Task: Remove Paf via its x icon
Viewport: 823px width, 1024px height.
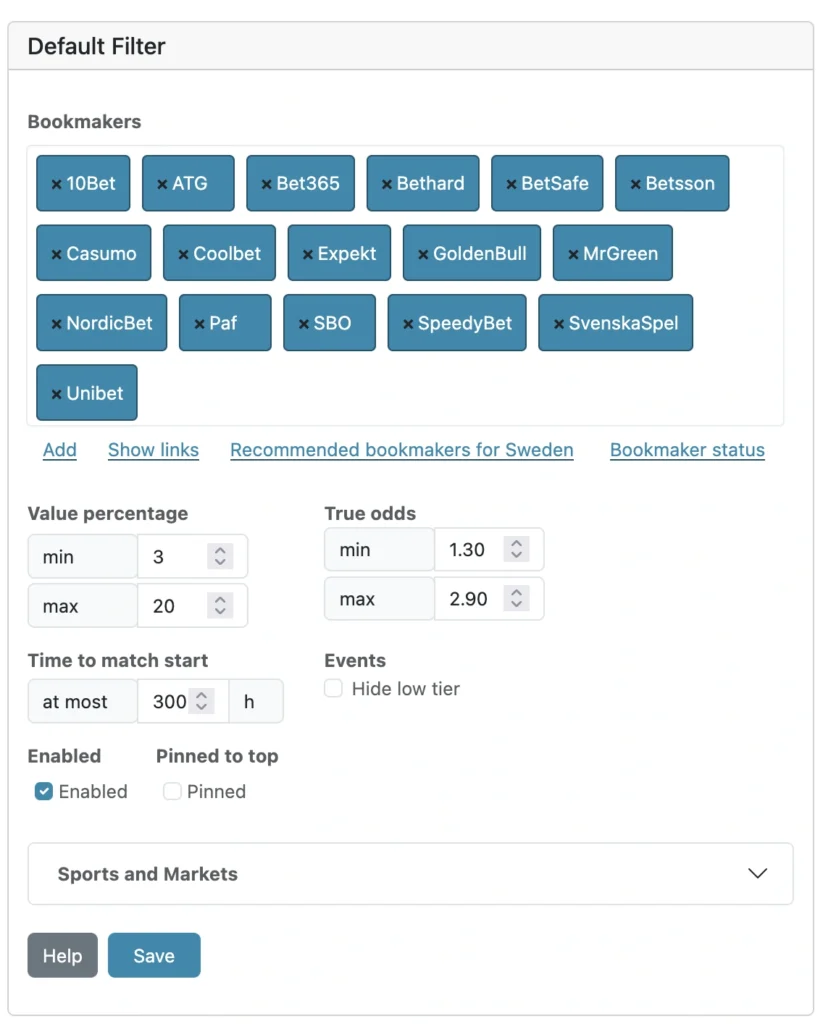Action: 200,324
